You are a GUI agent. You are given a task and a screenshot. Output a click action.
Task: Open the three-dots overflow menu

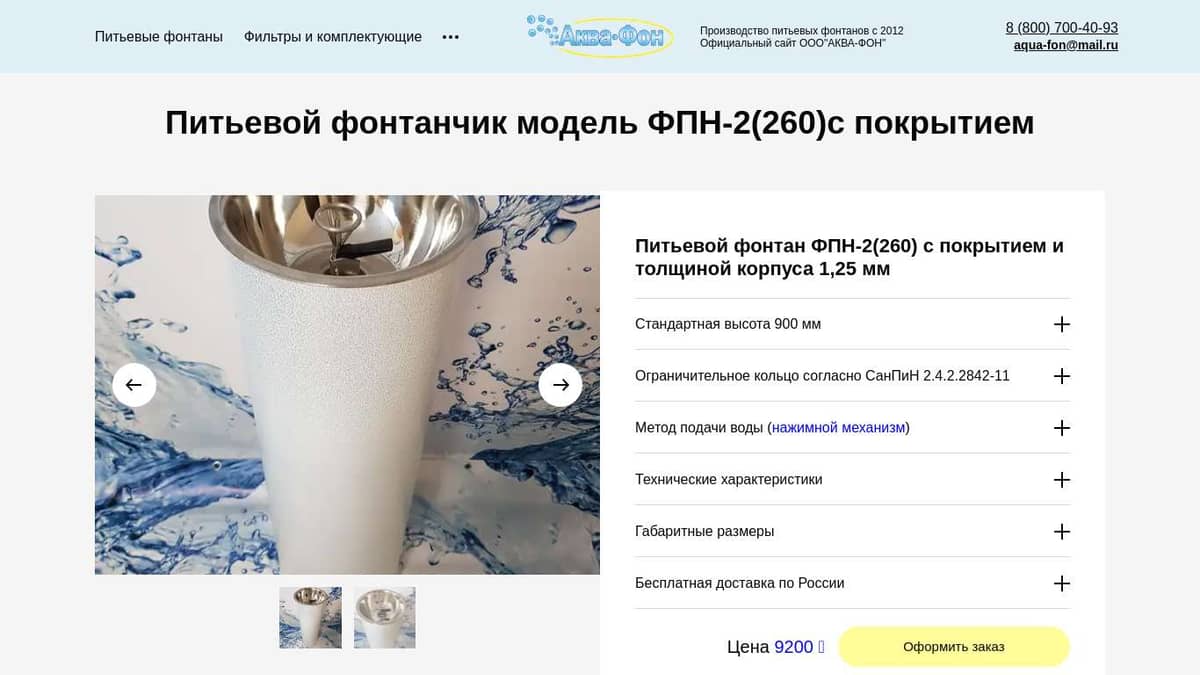451,37
